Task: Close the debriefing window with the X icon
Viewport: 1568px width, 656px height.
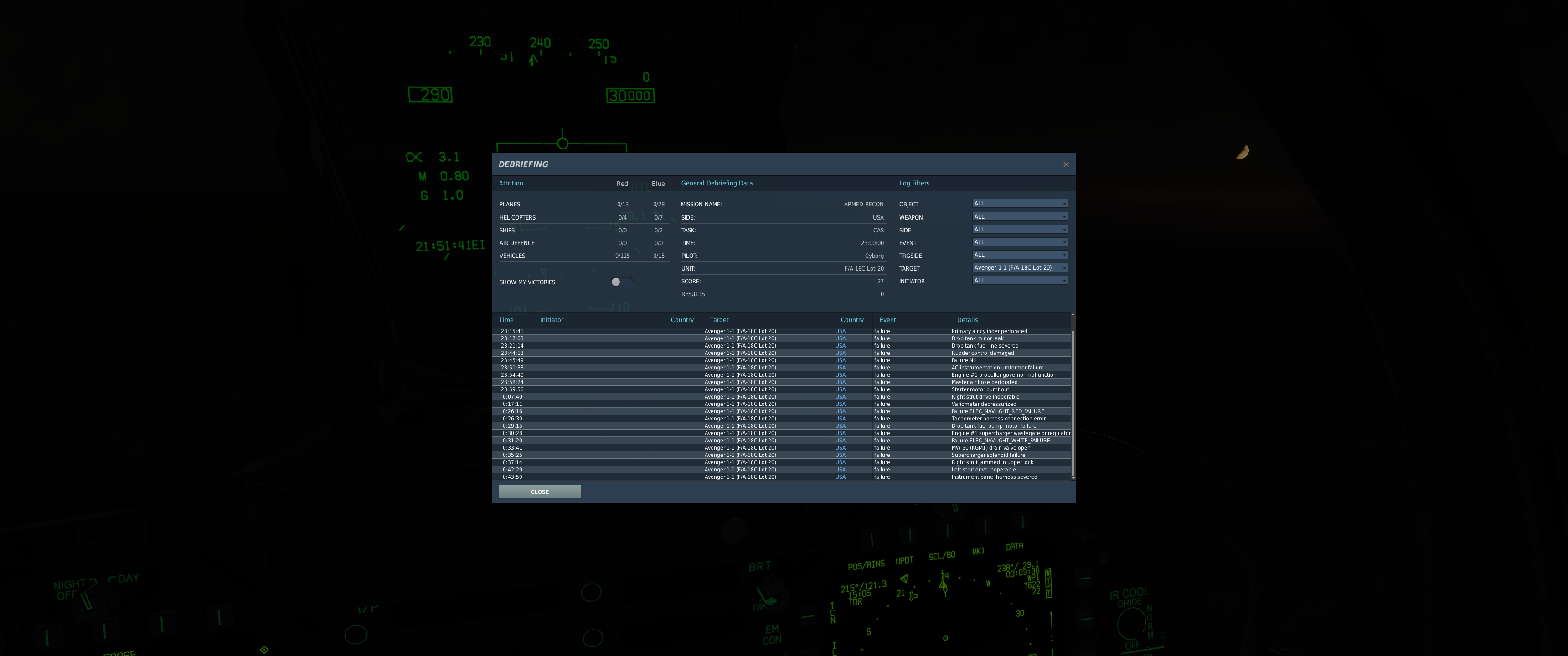Action: click(x=1065, y=164)
